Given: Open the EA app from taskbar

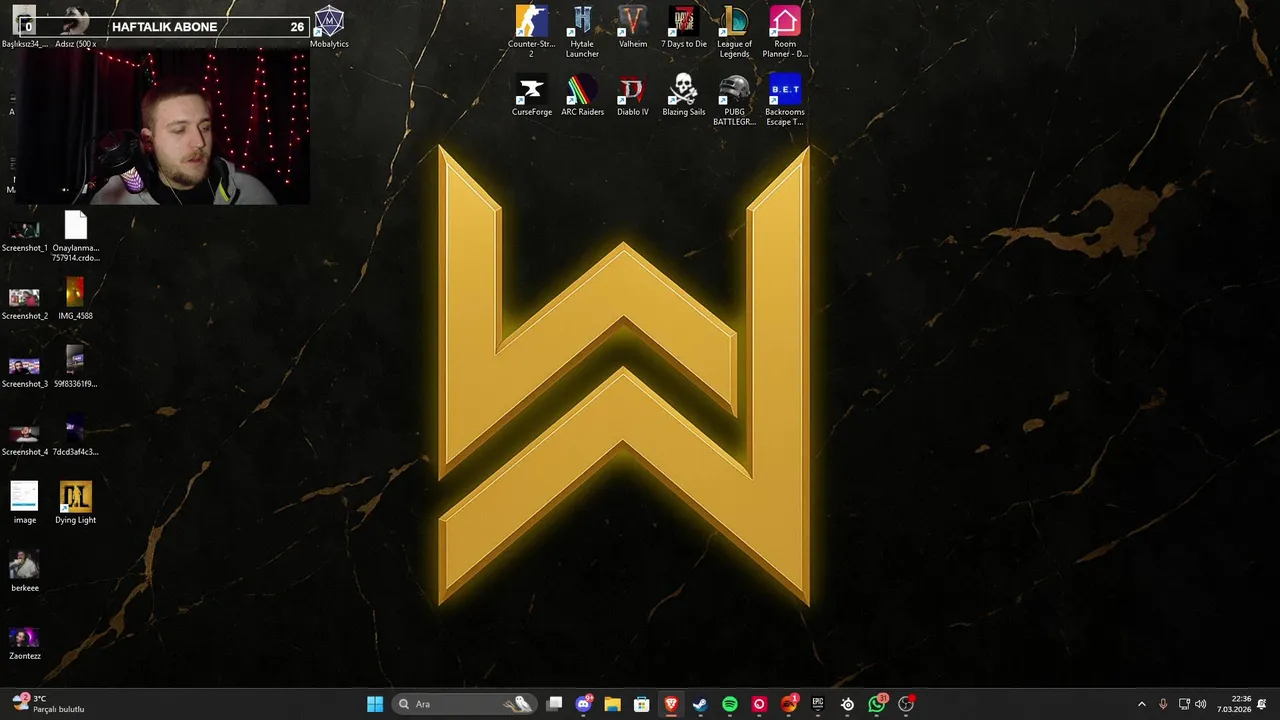Looking at the screenshot, I should (789, 704).
